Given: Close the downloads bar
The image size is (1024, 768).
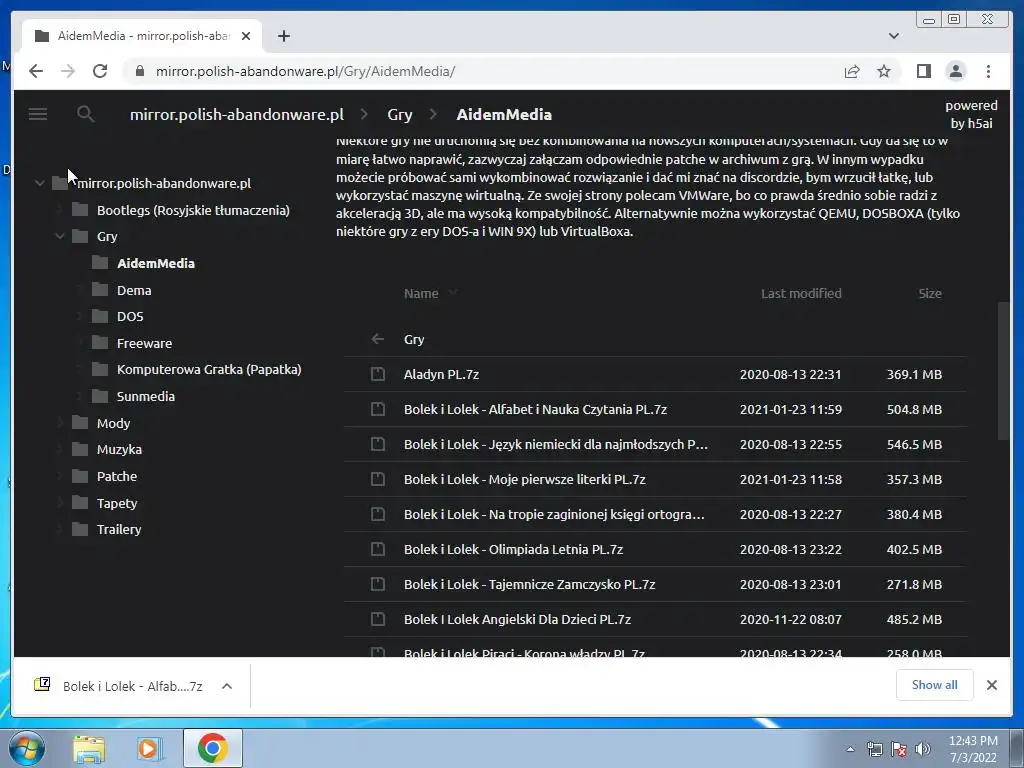Looking at the screenshot, I should coord(991,684).
